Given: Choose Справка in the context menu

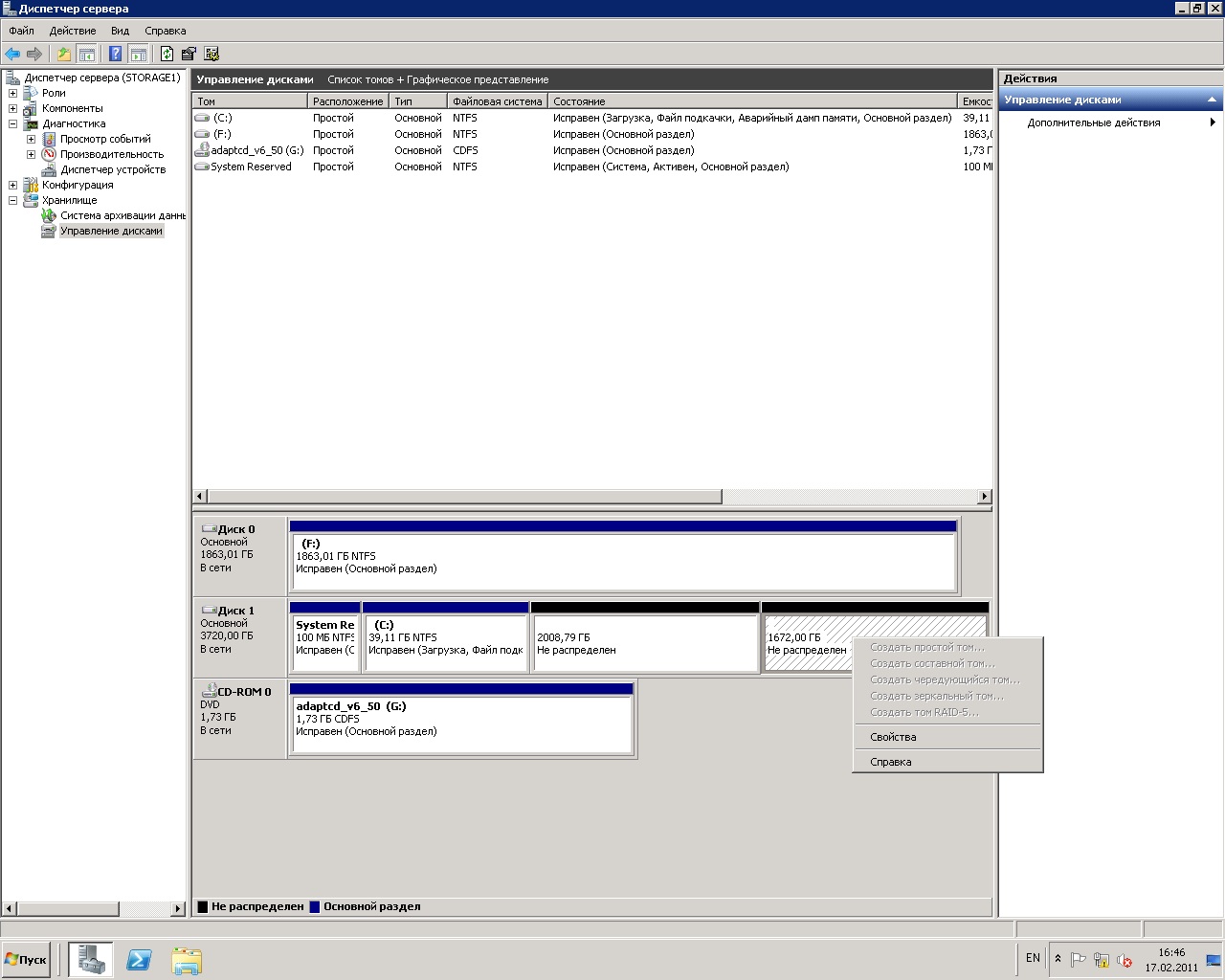Looking at the screenshot, I should coord(947,762).
